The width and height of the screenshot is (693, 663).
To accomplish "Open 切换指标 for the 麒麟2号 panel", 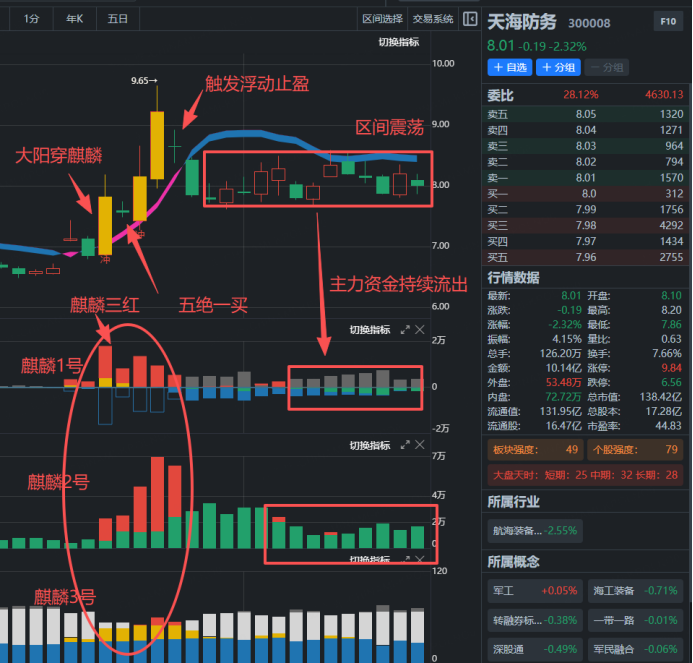I will point(369,445).
